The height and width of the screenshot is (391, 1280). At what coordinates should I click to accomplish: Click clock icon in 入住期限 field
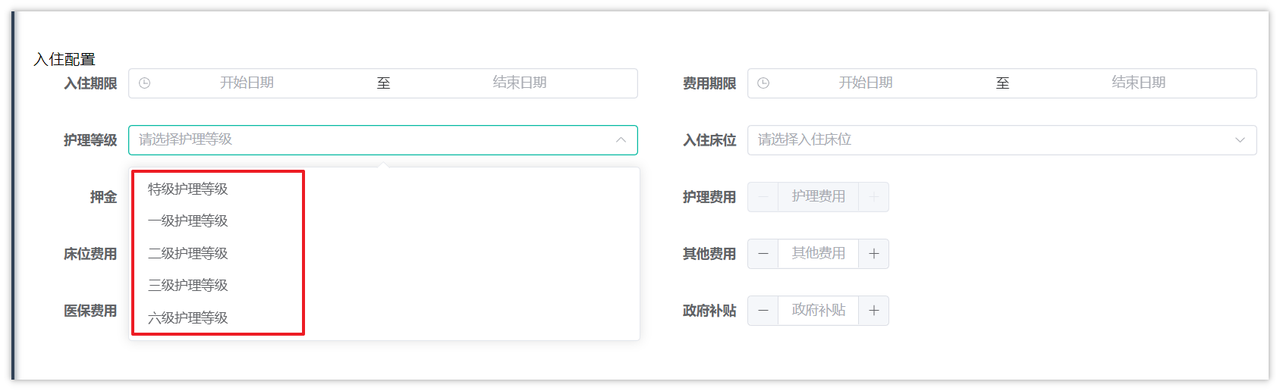tap(144, 83)
